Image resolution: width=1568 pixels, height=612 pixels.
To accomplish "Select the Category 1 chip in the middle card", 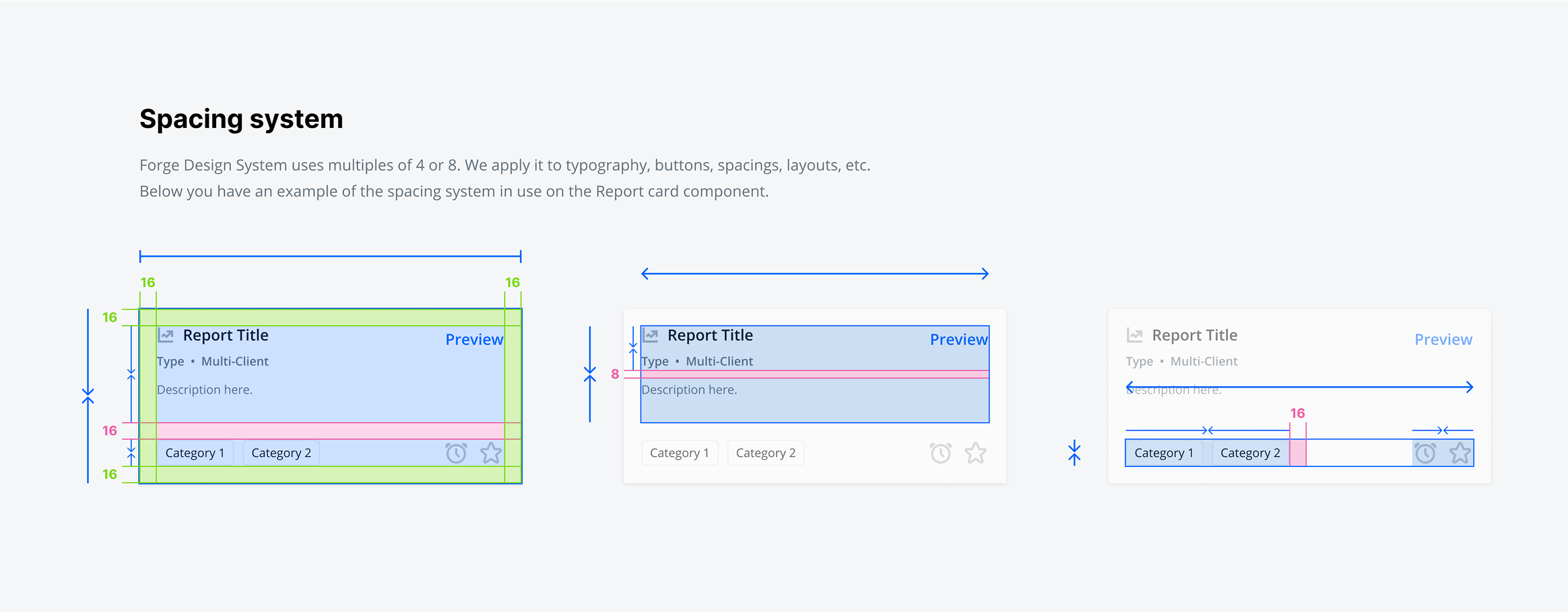I will point(679,453).
